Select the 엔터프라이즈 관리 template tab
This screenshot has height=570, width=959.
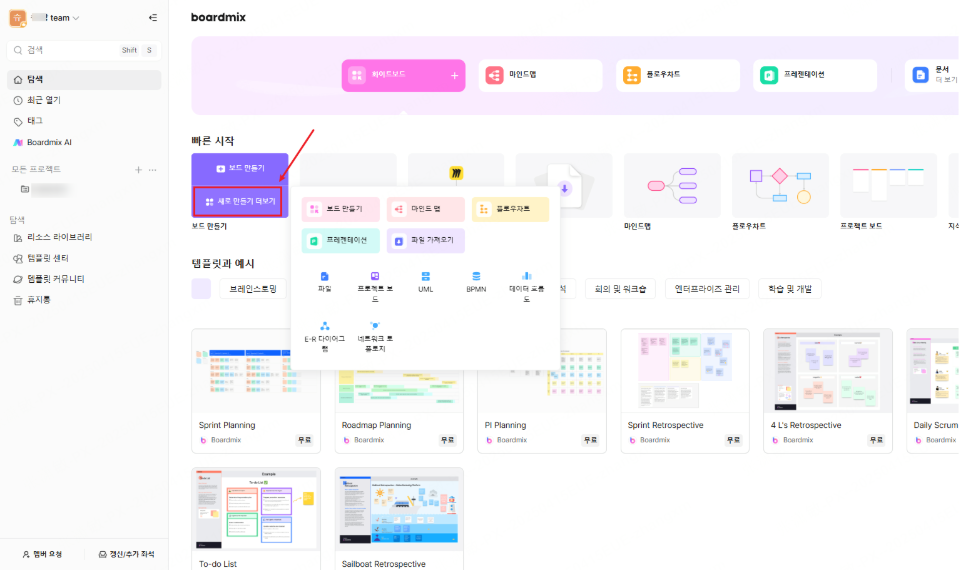click(x=707, y=289)
